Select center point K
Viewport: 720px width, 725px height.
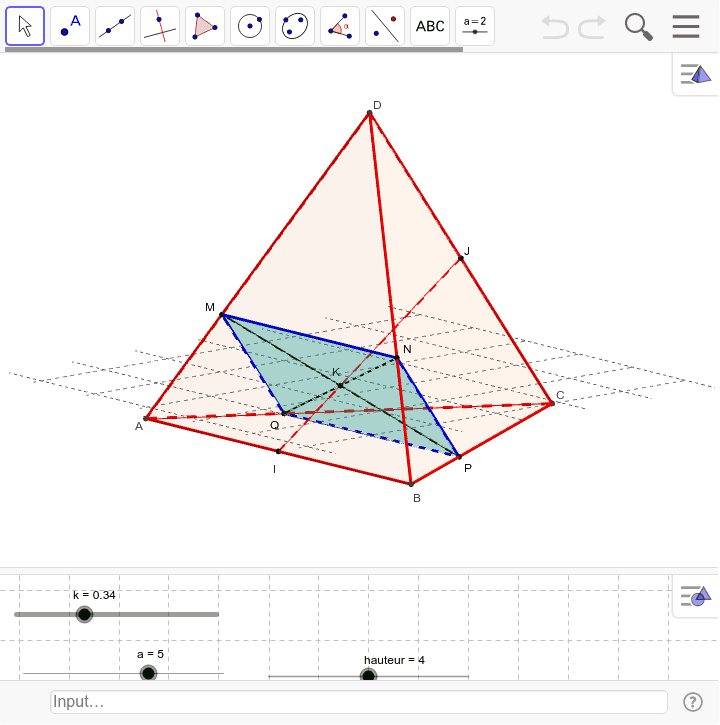tap(340, 385)
